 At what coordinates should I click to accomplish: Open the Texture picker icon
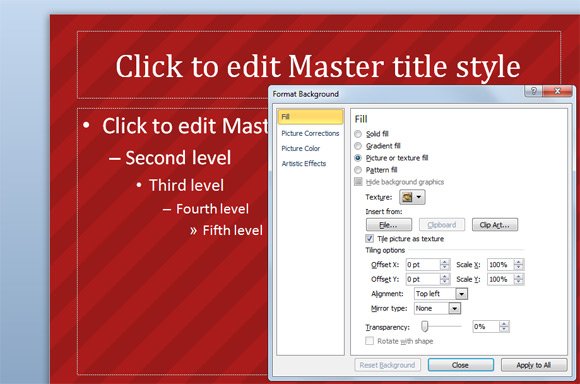coord(407,197)
